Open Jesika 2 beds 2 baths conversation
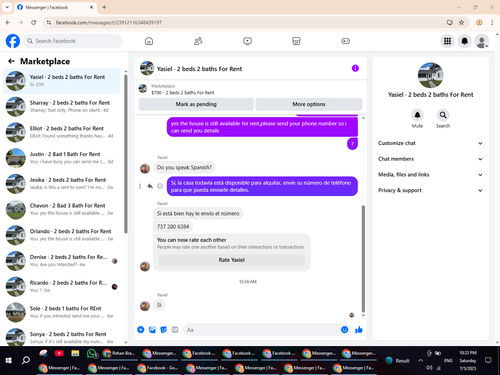 click(x=62, y=183)
